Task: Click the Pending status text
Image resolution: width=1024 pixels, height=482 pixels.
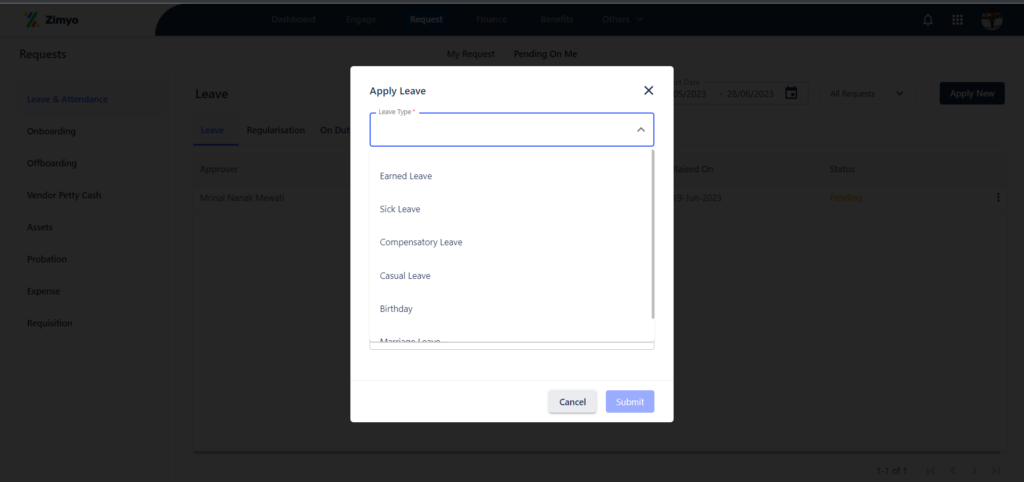Action: (845, 198)
